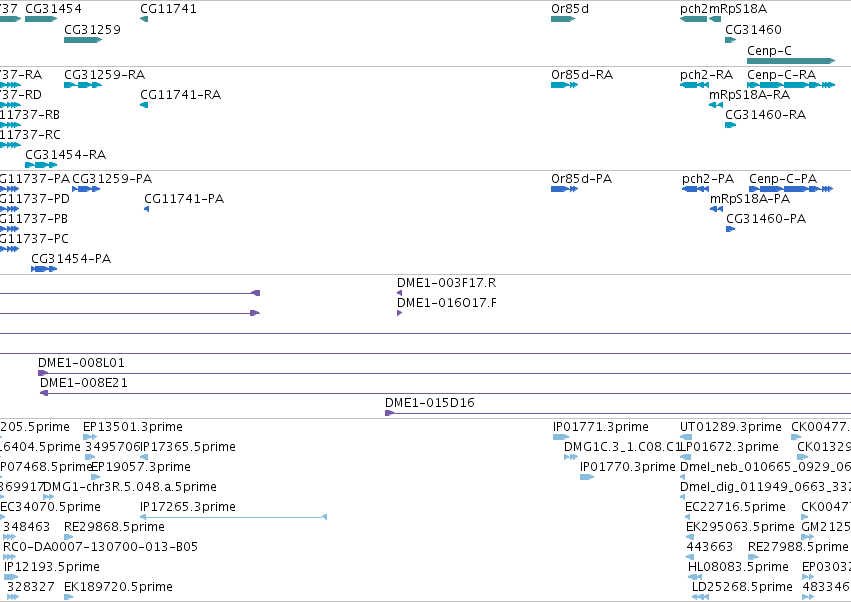Select the RE29868.5prime EST glyph
Screen dimensions: 851x602
click(68, 537)
